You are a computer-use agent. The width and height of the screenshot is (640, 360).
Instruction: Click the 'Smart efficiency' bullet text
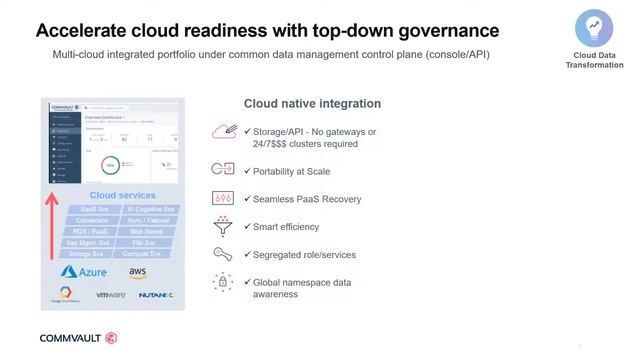pyautogui.click(x=286, y=227)
